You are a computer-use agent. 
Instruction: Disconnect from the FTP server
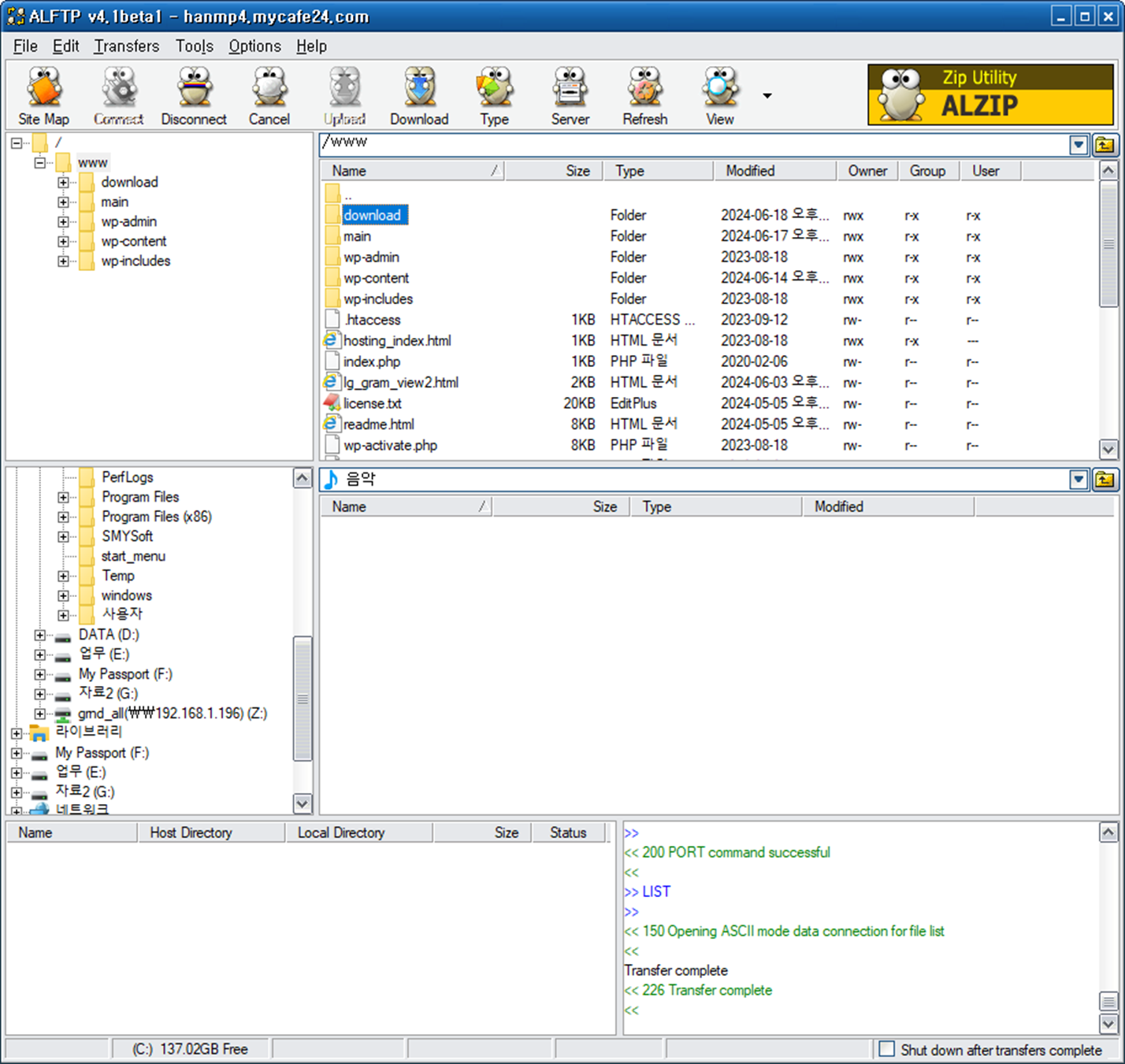[x=193, y=94]
